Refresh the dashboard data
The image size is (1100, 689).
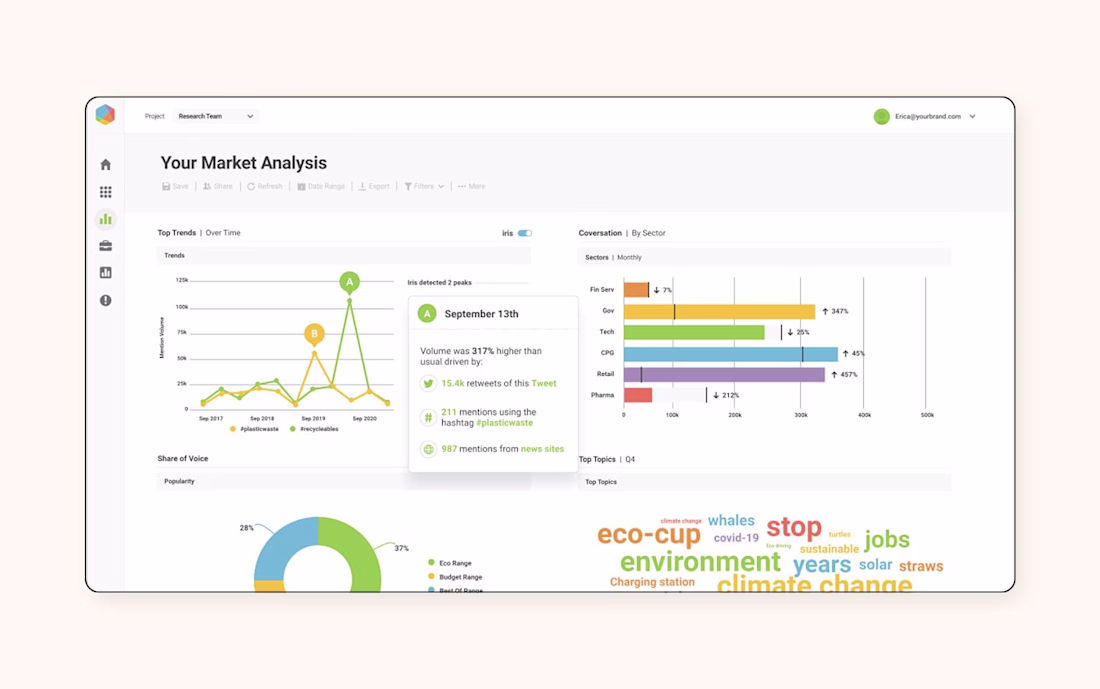click(x=264, y=187)
